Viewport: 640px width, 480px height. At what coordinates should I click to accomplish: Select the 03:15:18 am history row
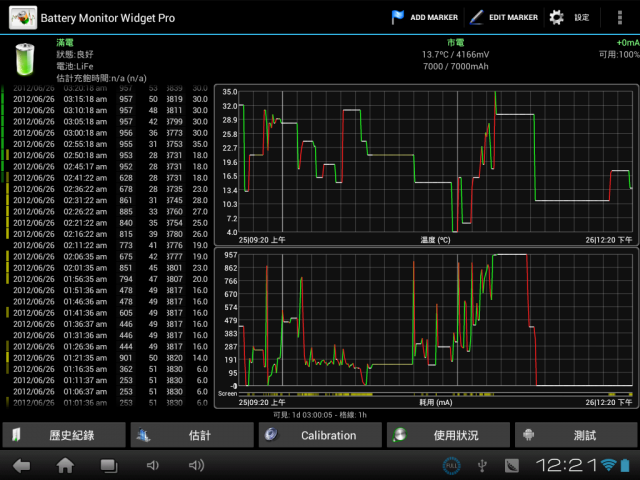pos(108,99)
